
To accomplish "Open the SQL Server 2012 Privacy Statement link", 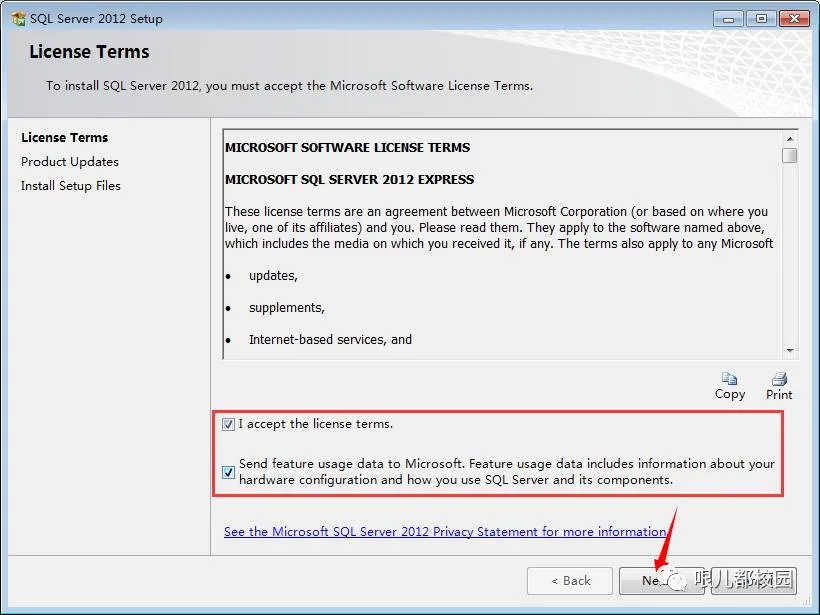I will tap(445, 531).
